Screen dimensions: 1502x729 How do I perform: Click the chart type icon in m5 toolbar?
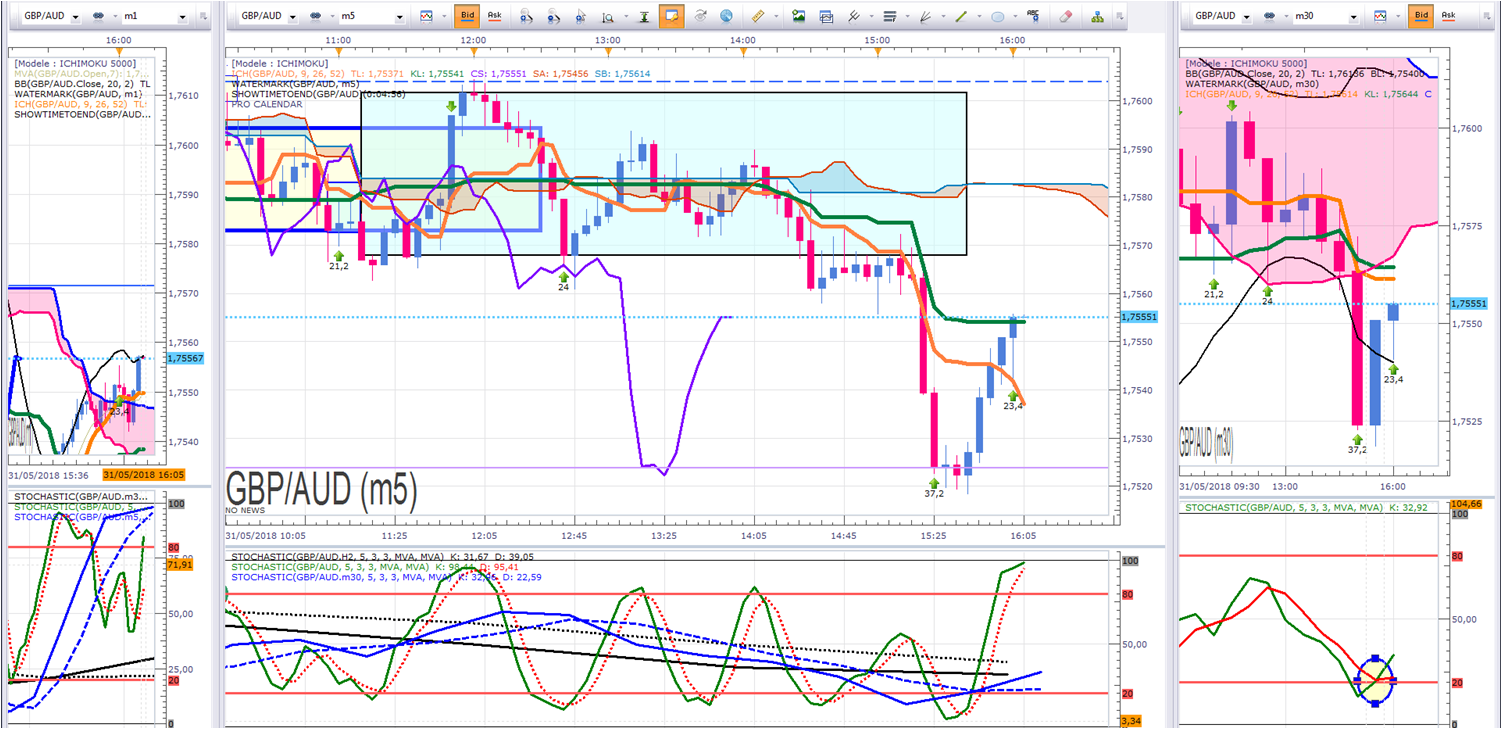pos(427,16)
